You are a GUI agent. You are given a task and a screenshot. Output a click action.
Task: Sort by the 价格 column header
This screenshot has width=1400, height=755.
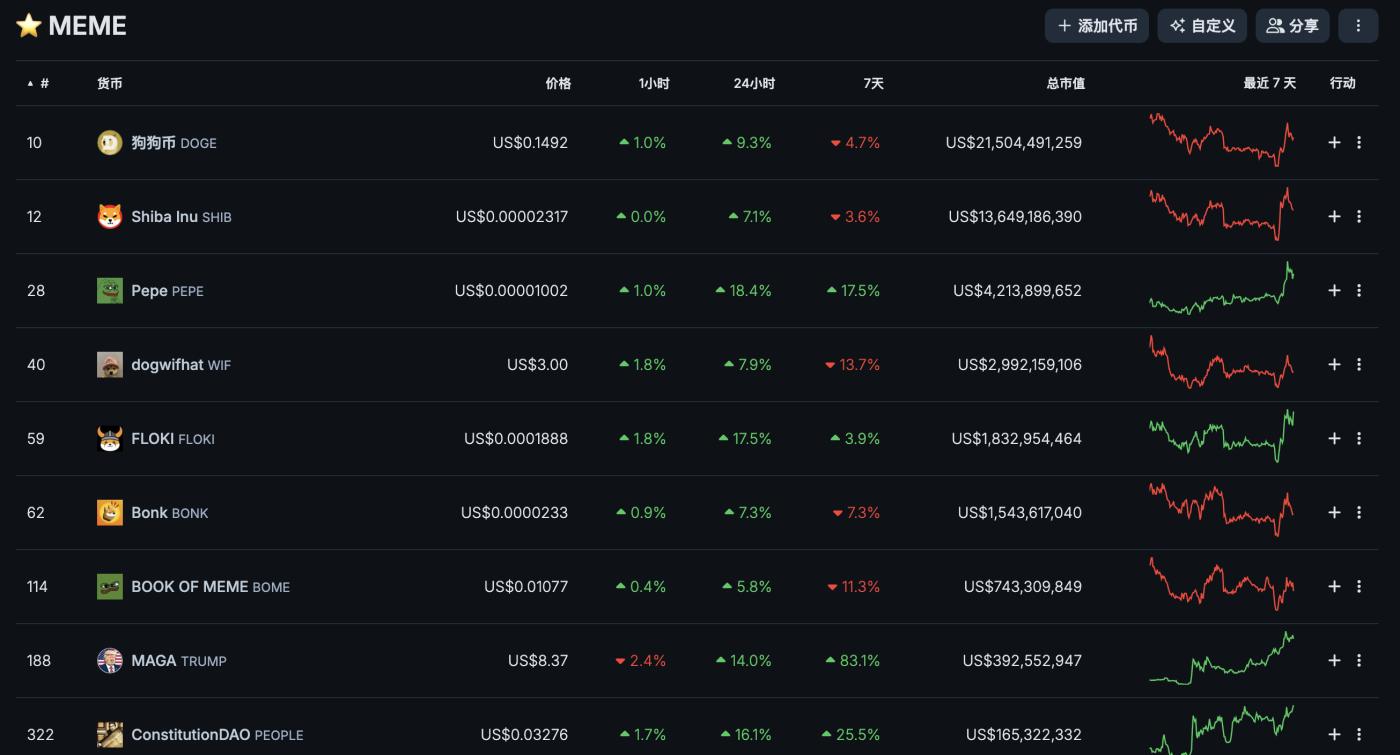click(558, 84)
